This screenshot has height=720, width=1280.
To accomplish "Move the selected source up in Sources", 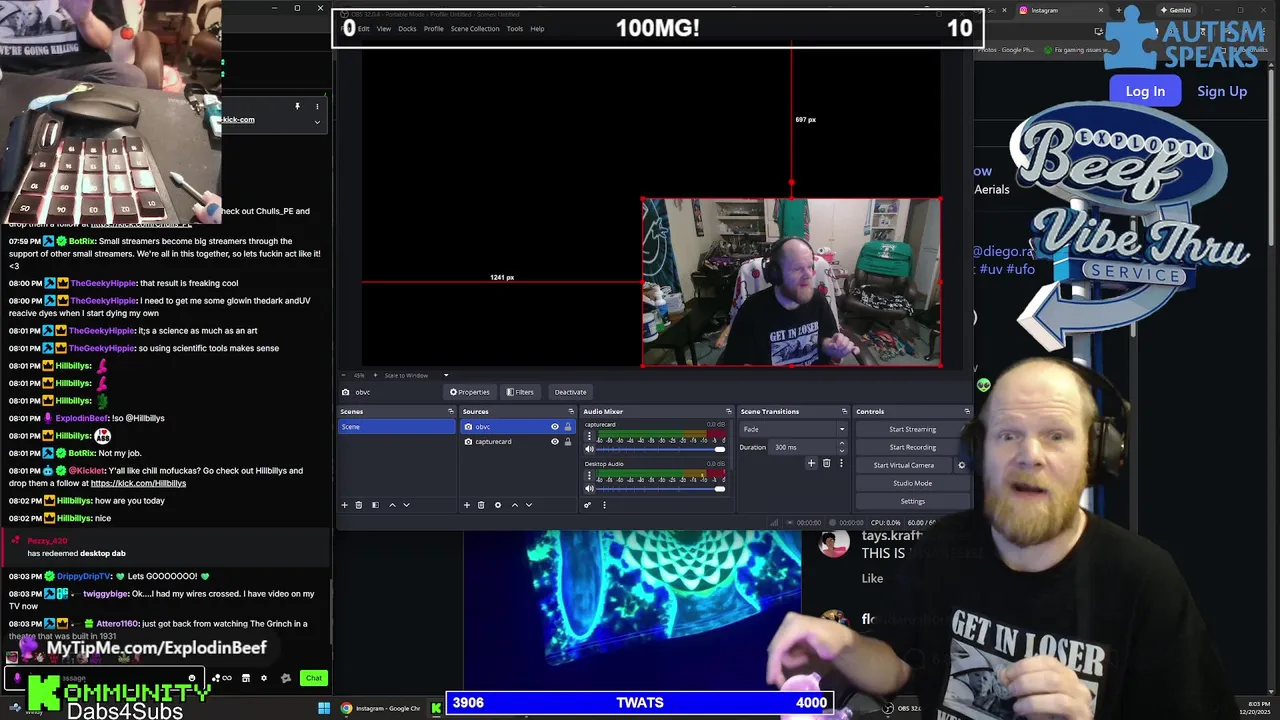I will 515,505.
